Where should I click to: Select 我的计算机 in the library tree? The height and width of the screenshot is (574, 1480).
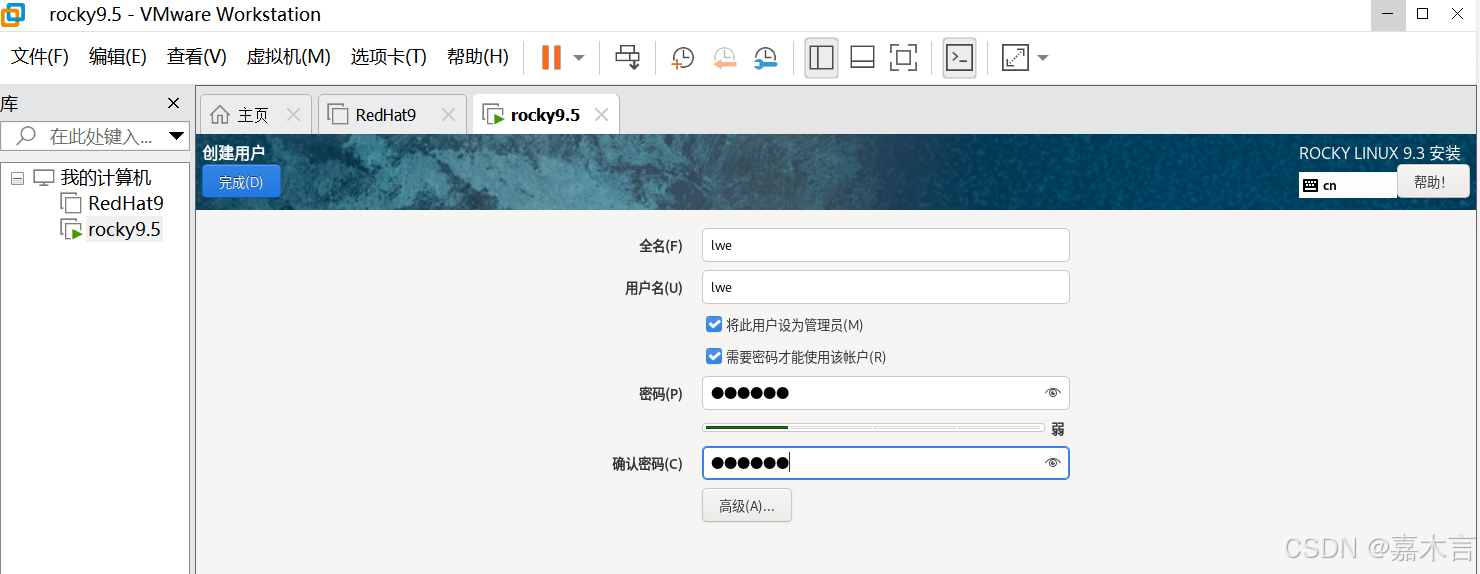pos(106,178)
